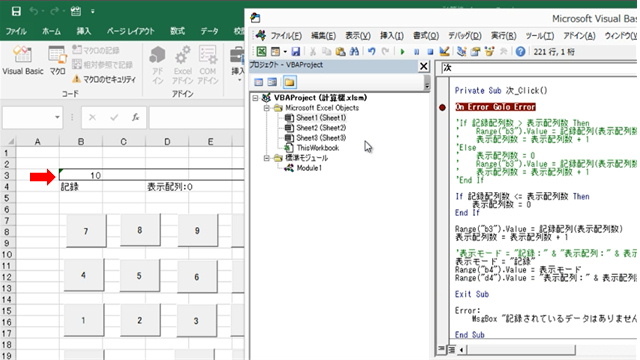Collapse the 標準モジュール folder
Image resolution: width=640 pixels, height=360 pixels.
point(267,158)
